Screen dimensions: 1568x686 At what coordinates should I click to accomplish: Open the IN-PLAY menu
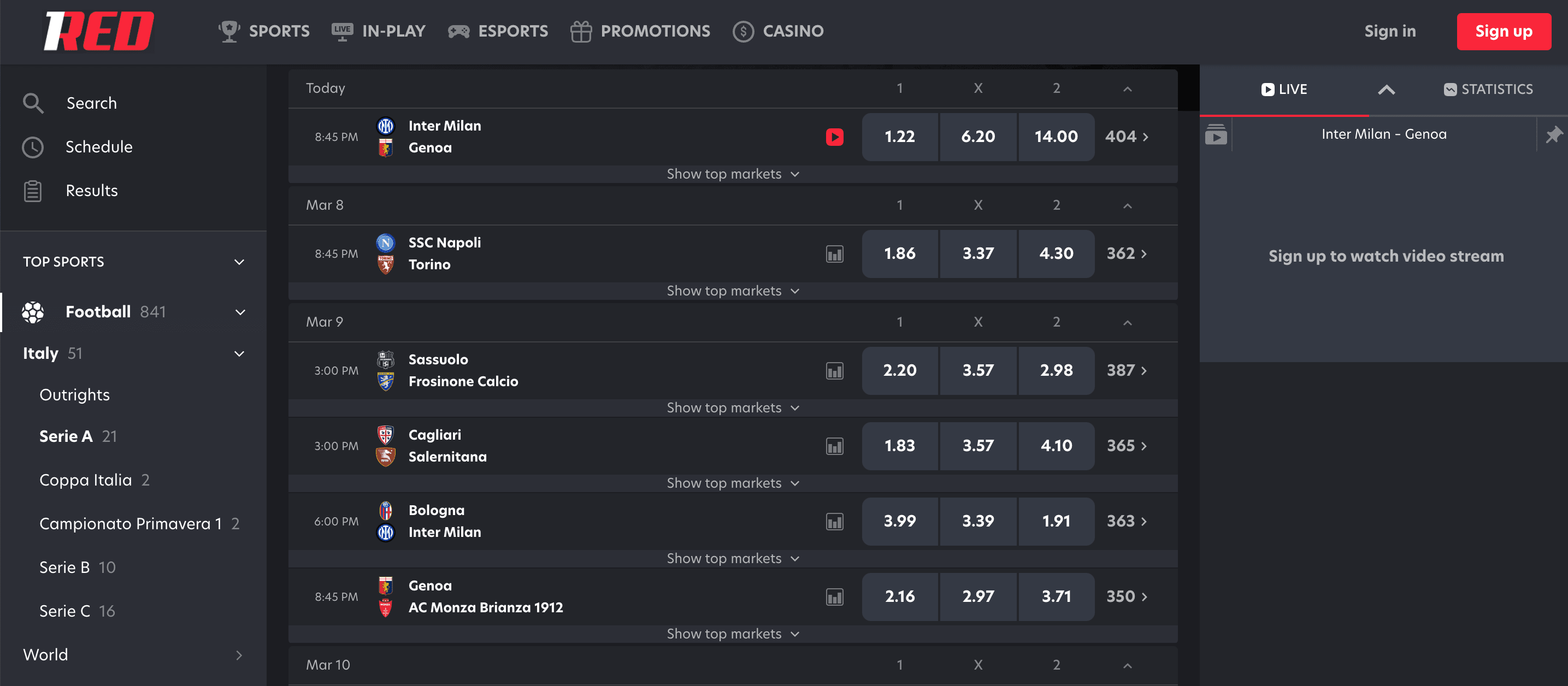tap(379, 31)
